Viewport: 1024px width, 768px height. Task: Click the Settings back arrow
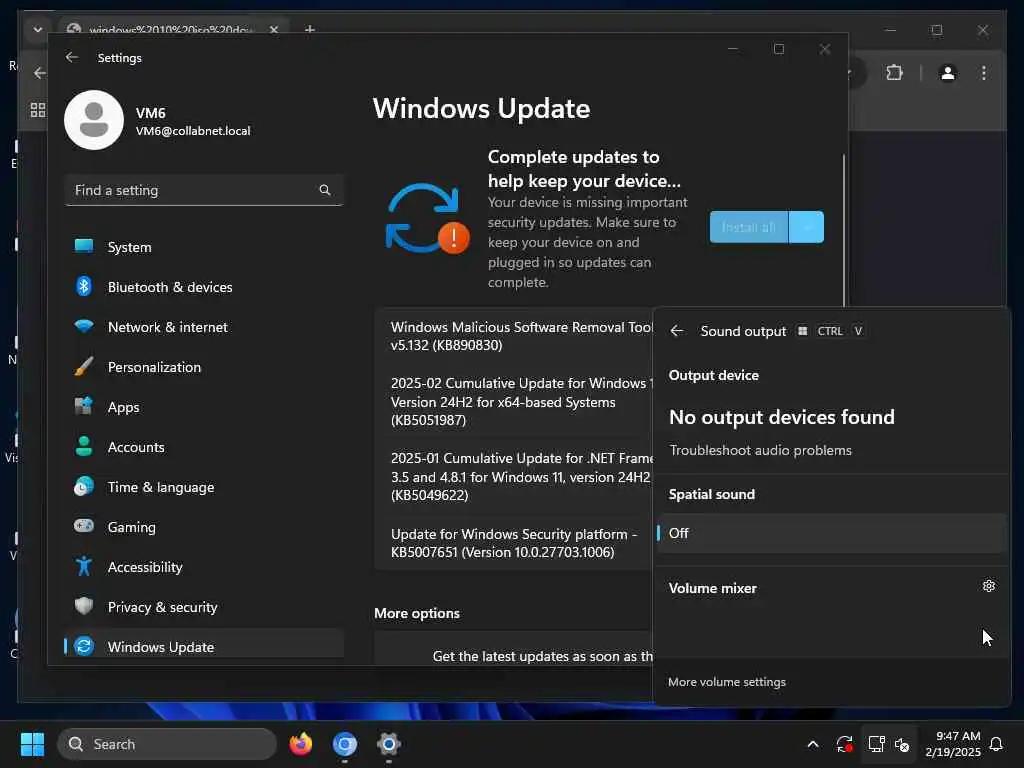point(72,57)
